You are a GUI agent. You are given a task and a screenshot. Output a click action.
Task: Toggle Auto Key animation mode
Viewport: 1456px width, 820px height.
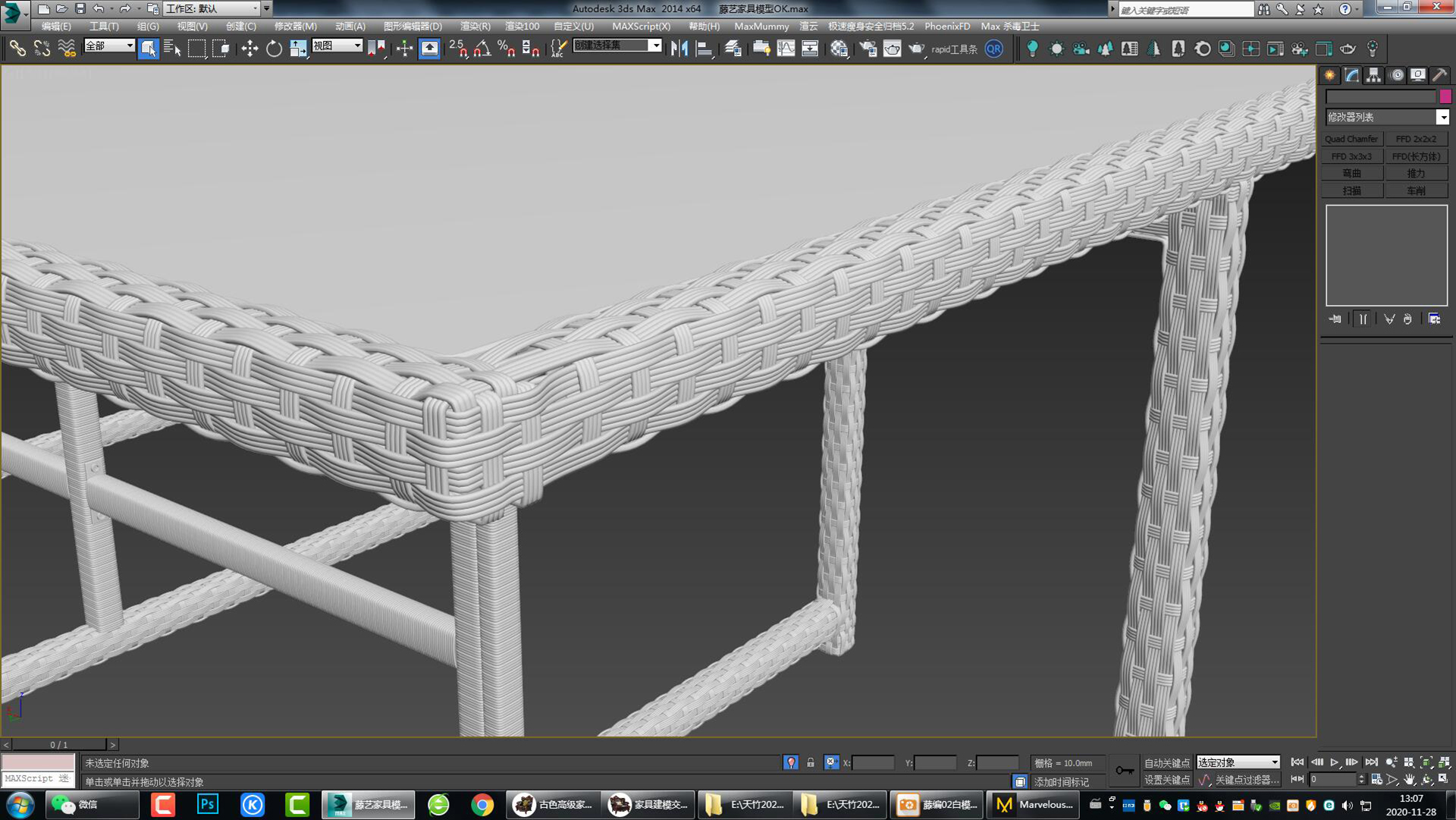[x=1166, y=762]
